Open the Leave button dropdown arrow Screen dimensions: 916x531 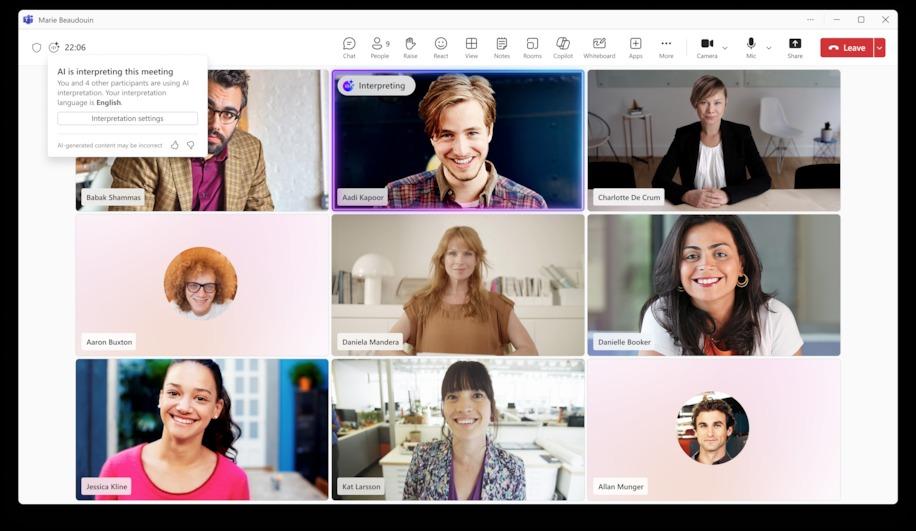879,48
